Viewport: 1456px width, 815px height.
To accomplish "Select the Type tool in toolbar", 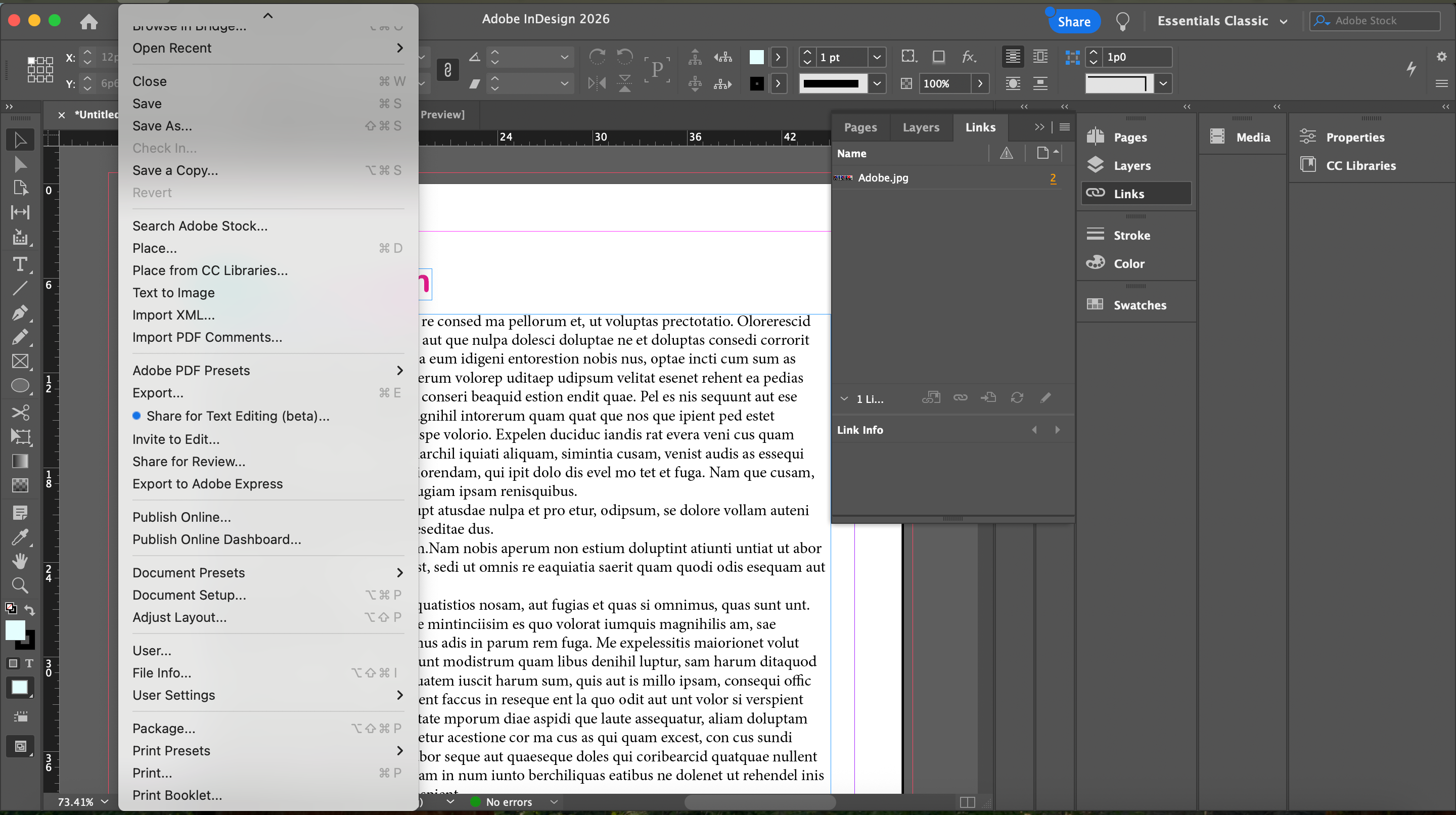I will point(20,264).
